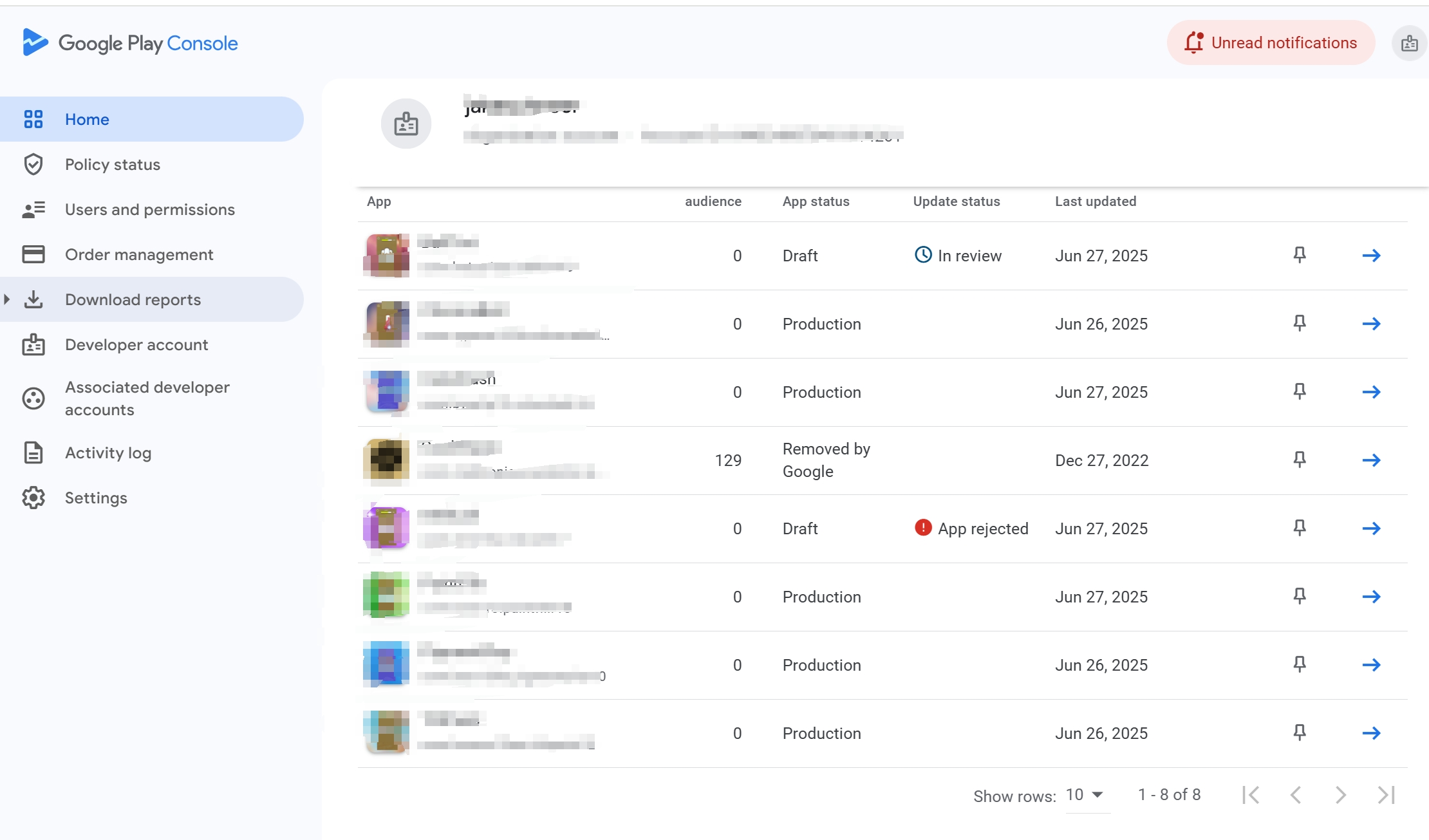The height and width of the screenshot is (840, 1429).
Task: Open Show rows dropdown set to 10
Action: [x=1085, y=795]
